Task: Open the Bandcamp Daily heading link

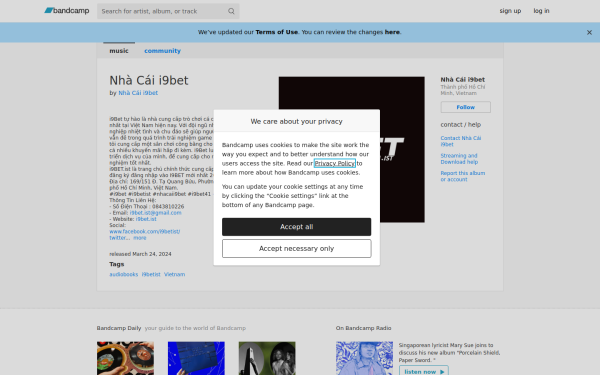Action: pyautogui.click(x=119, y=328)
